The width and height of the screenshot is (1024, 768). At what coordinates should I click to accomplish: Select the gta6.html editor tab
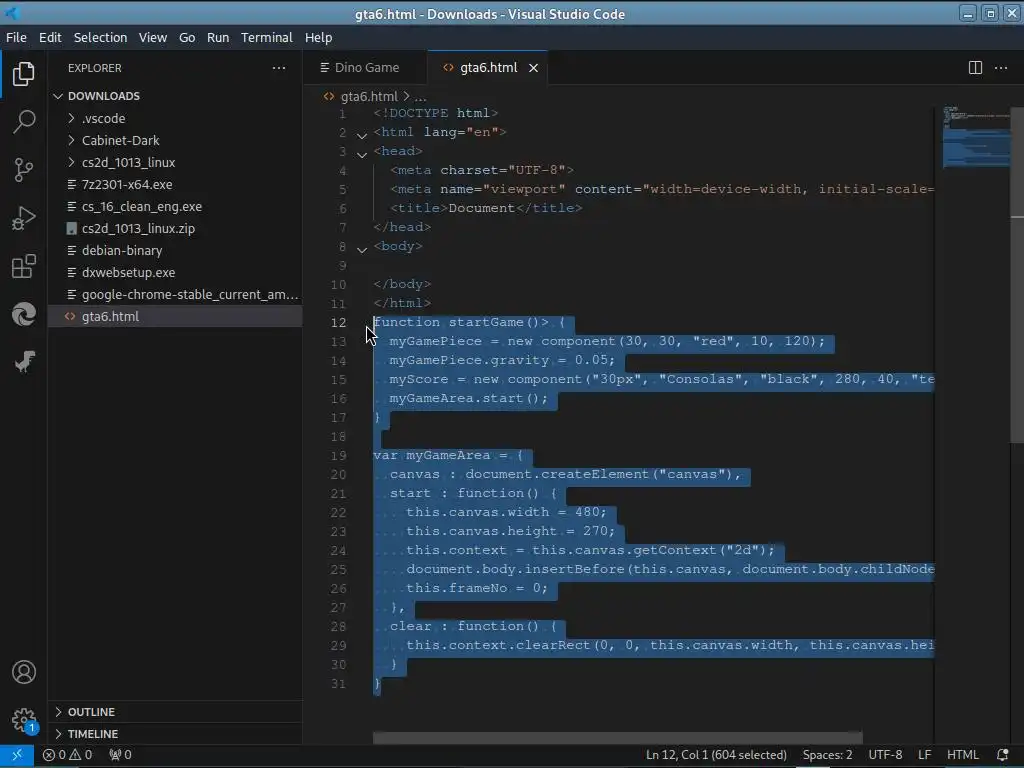click(x=488, y=68)
